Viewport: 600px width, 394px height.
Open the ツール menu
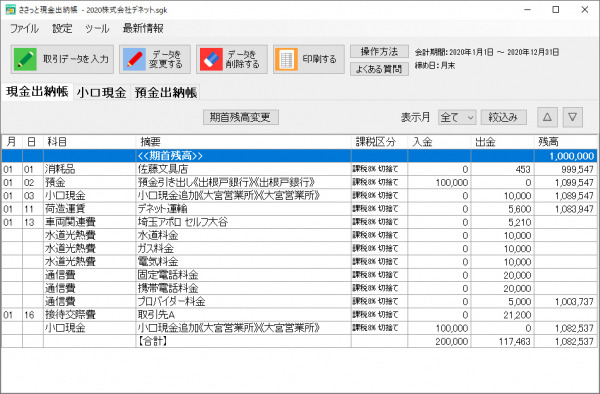[x=97, y=29]
